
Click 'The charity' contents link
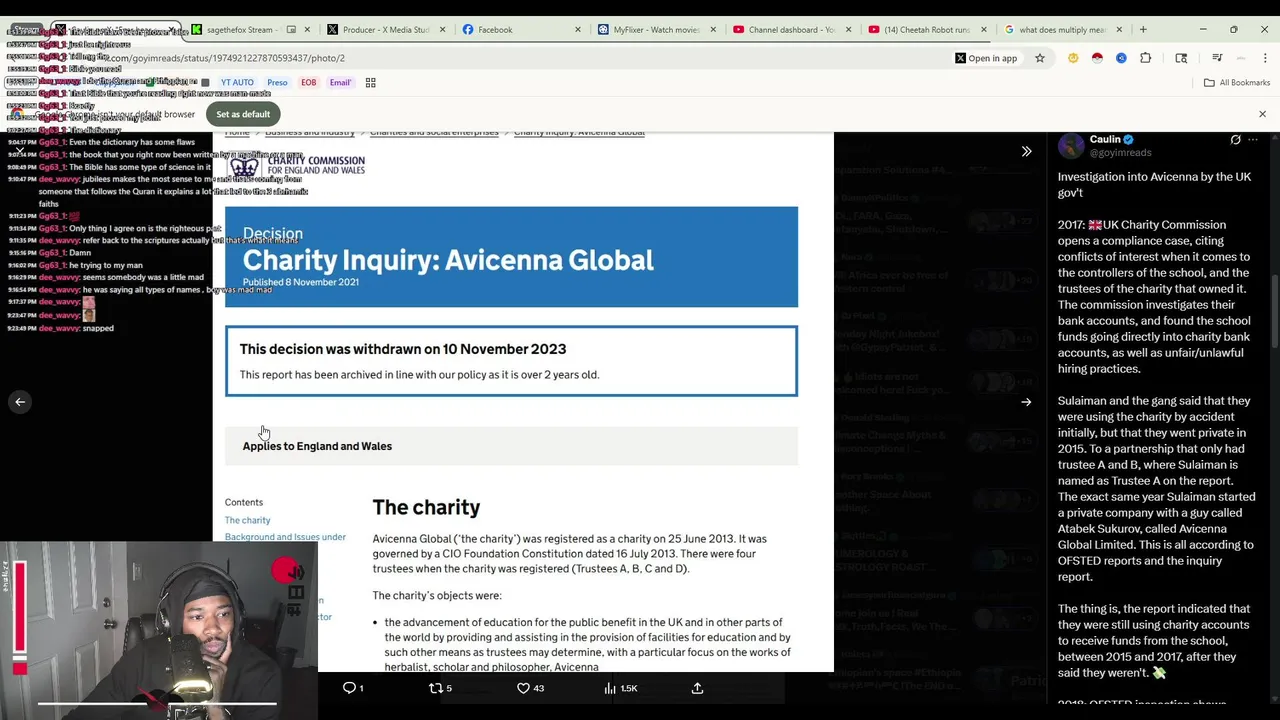[x=247, y=520]
